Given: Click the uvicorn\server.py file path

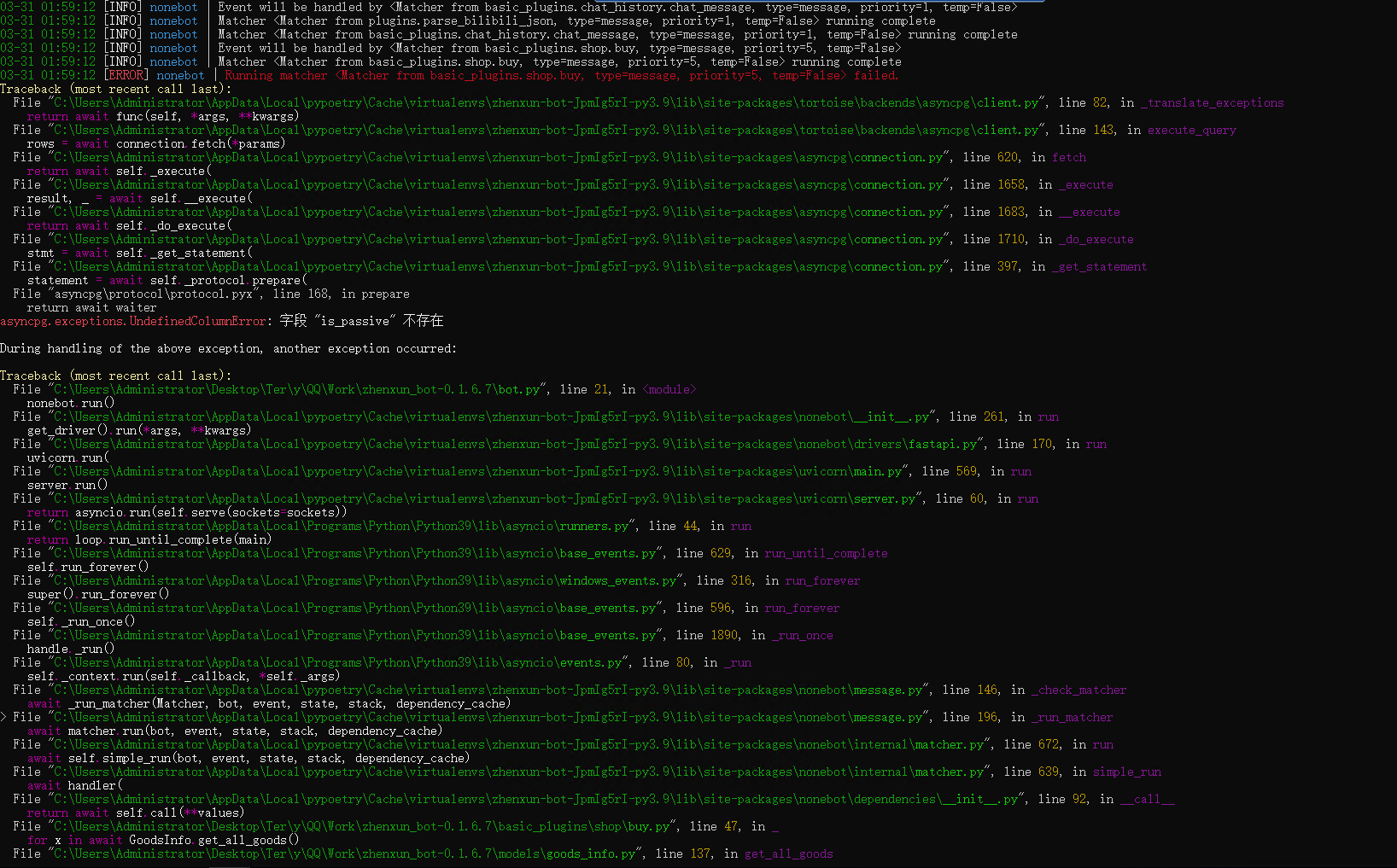Looking at the screenshot, I should click(485, 498).
